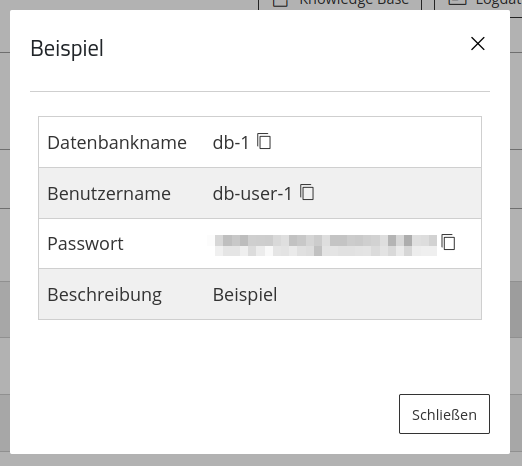This screenshot has height=466, width=522.
Task: Click the Datenbankname label
Action: pyautogui.click(x=117, y=143)
